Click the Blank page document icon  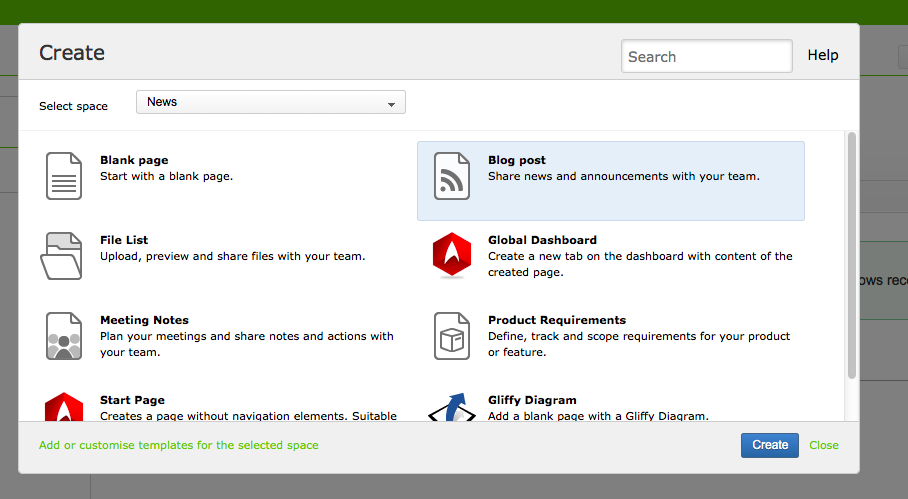tap(64, 176)
